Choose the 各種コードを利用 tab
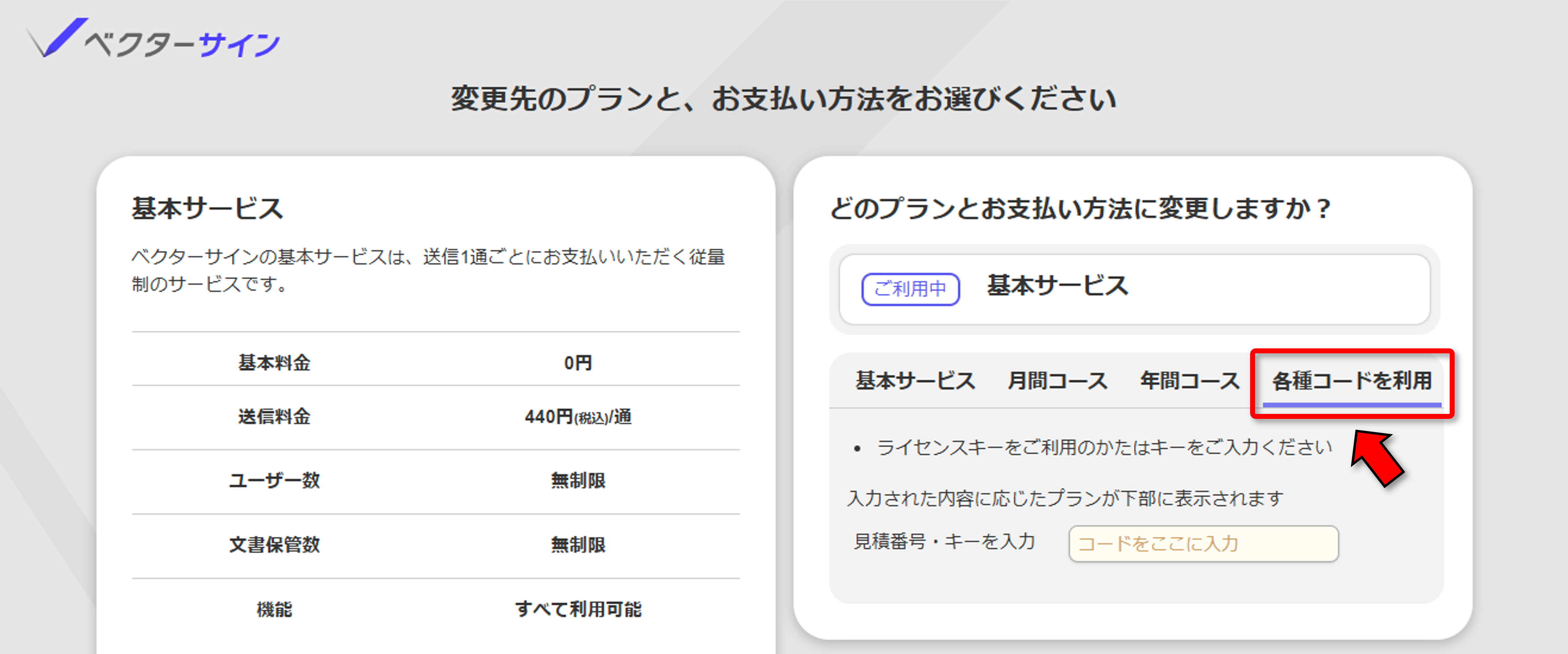Screen dimensions: 1568x654 point(1352,381)
